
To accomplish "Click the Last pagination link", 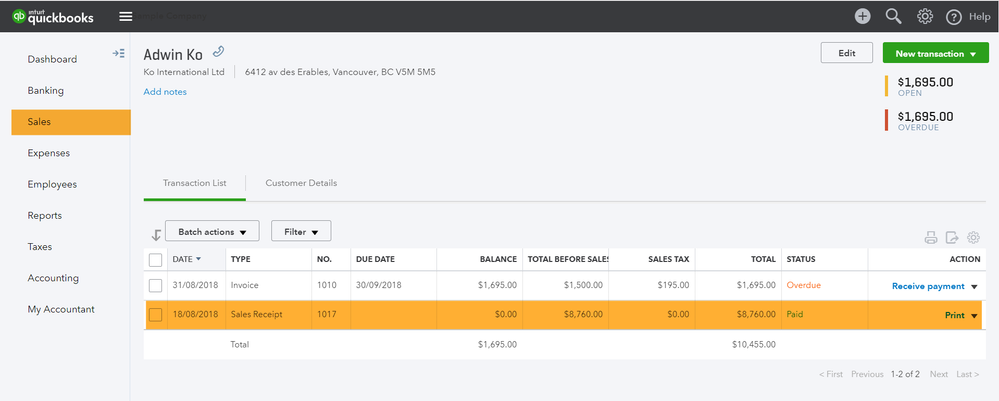I will point(968,374).
